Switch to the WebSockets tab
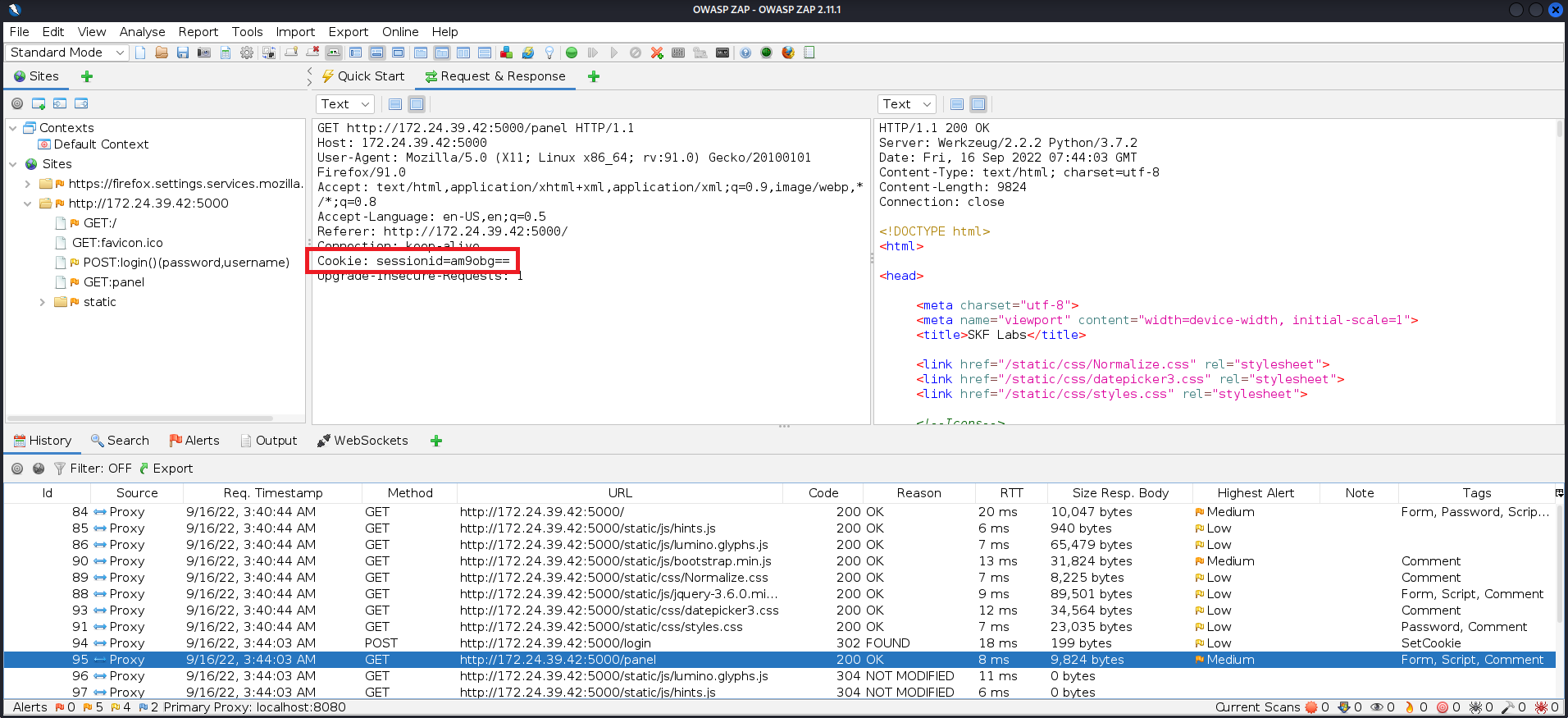The image size is (1568, 718). point(362,441)
